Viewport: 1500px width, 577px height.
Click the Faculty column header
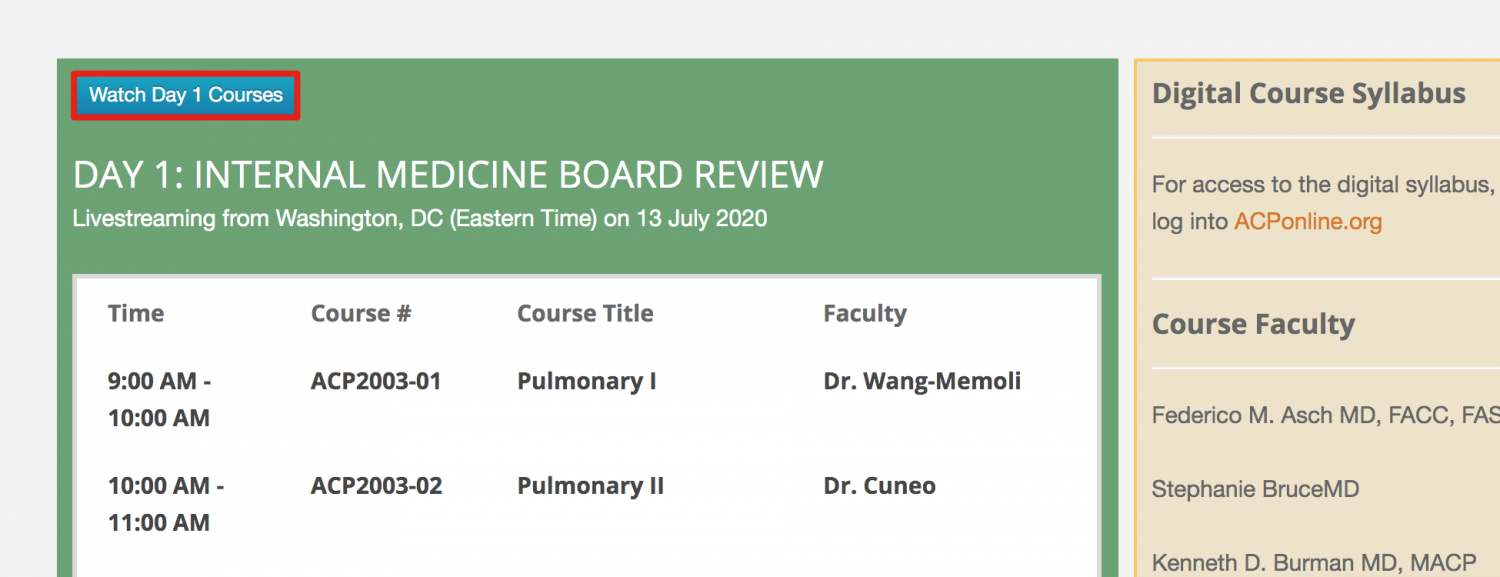865,313
